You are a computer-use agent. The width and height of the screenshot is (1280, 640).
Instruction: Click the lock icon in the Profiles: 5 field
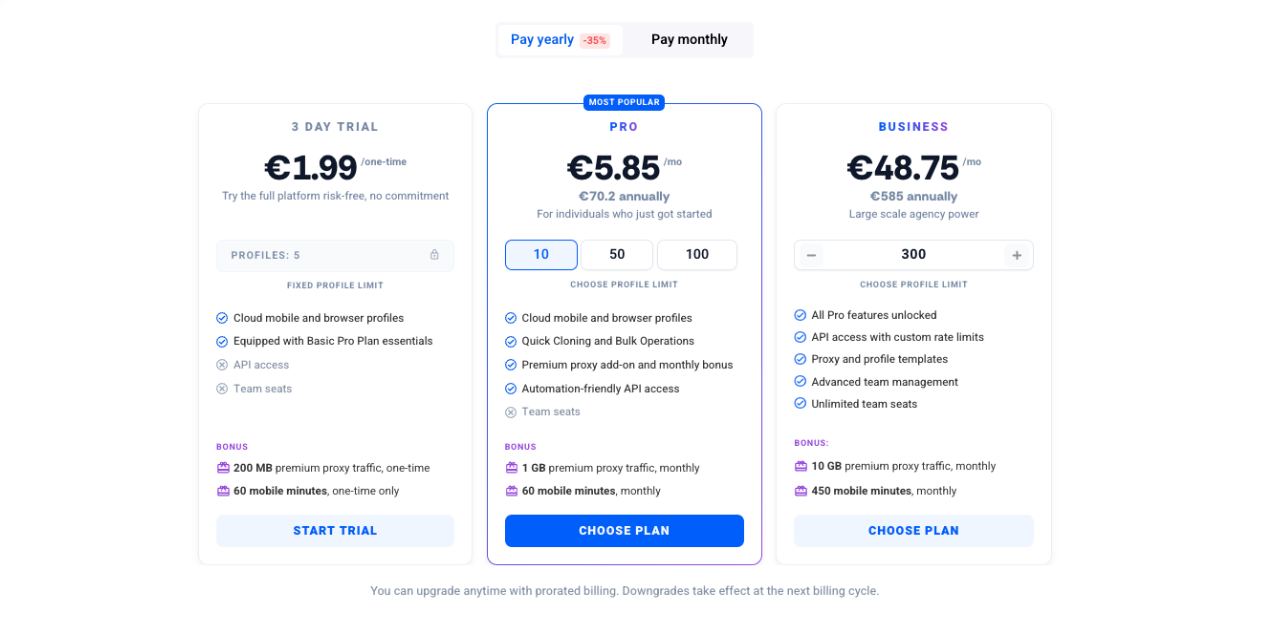(x=434, y=255)
